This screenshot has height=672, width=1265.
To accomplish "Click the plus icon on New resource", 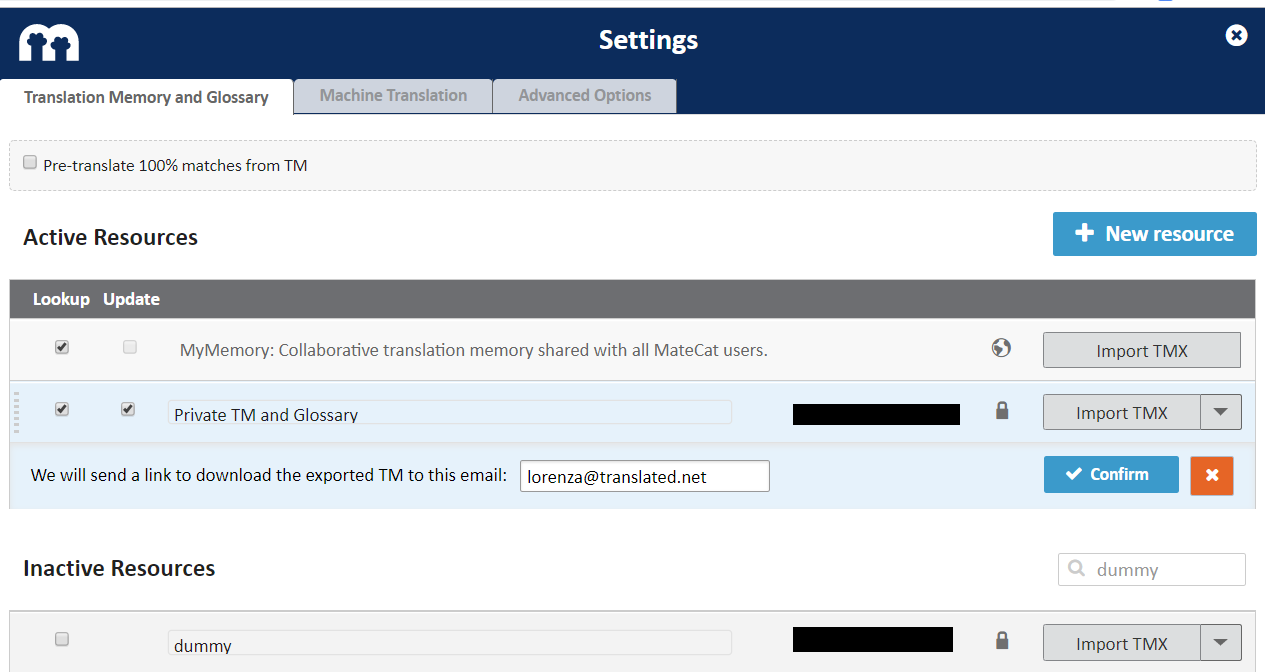I will (1084, 233).
